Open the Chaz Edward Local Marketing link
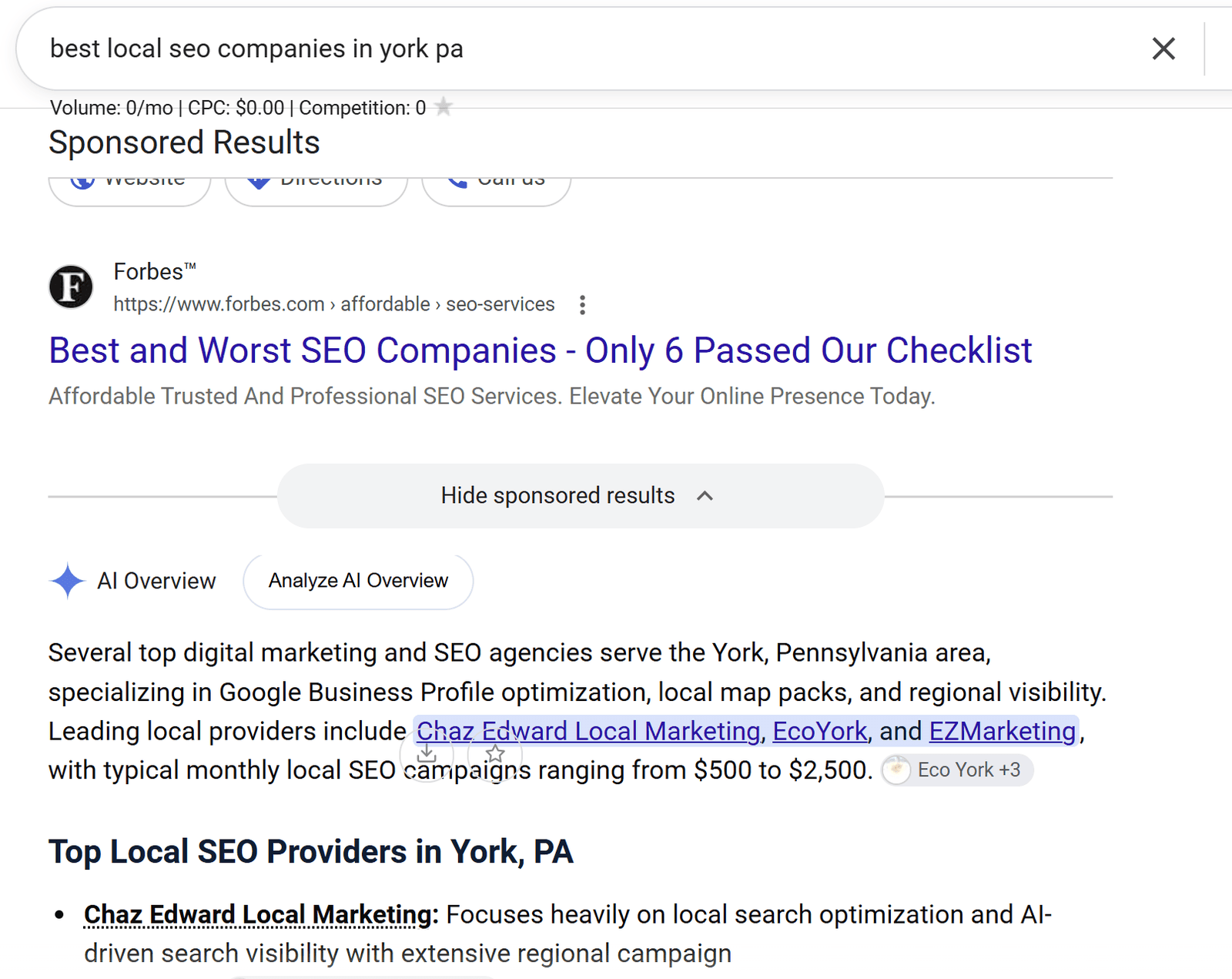 click(588, 731)
